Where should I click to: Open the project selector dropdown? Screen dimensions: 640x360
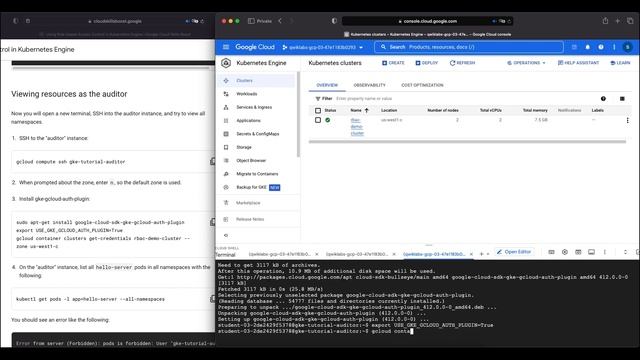tap(322, 47)
